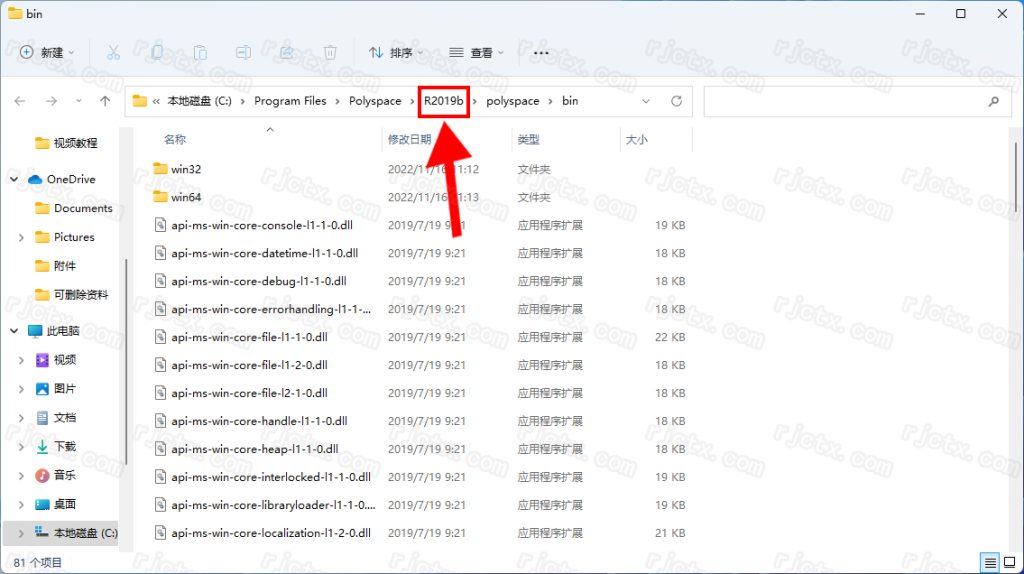Sort files by 修改日期 column header

tap(410, 140)
